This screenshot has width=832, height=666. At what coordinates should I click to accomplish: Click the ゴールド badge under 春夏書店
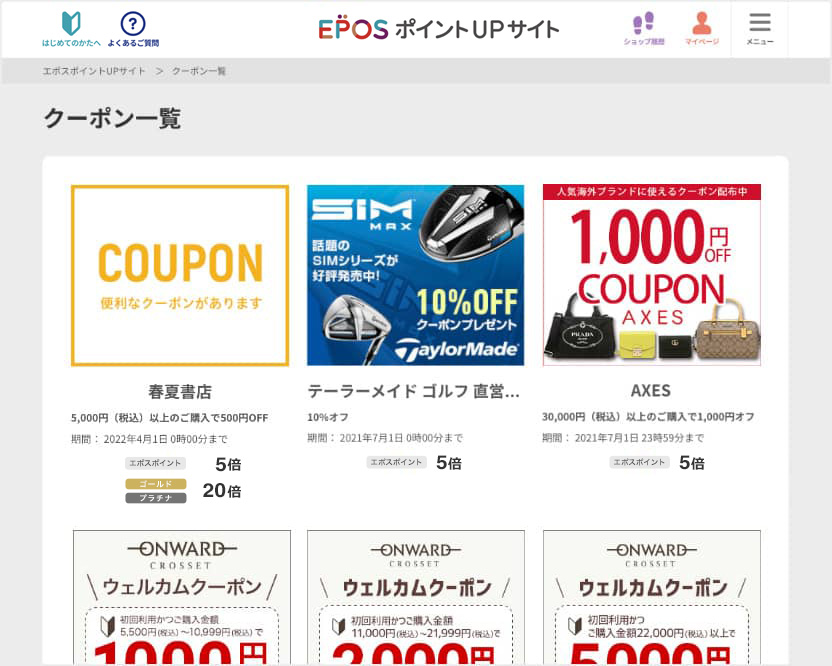tap(156, 484)
